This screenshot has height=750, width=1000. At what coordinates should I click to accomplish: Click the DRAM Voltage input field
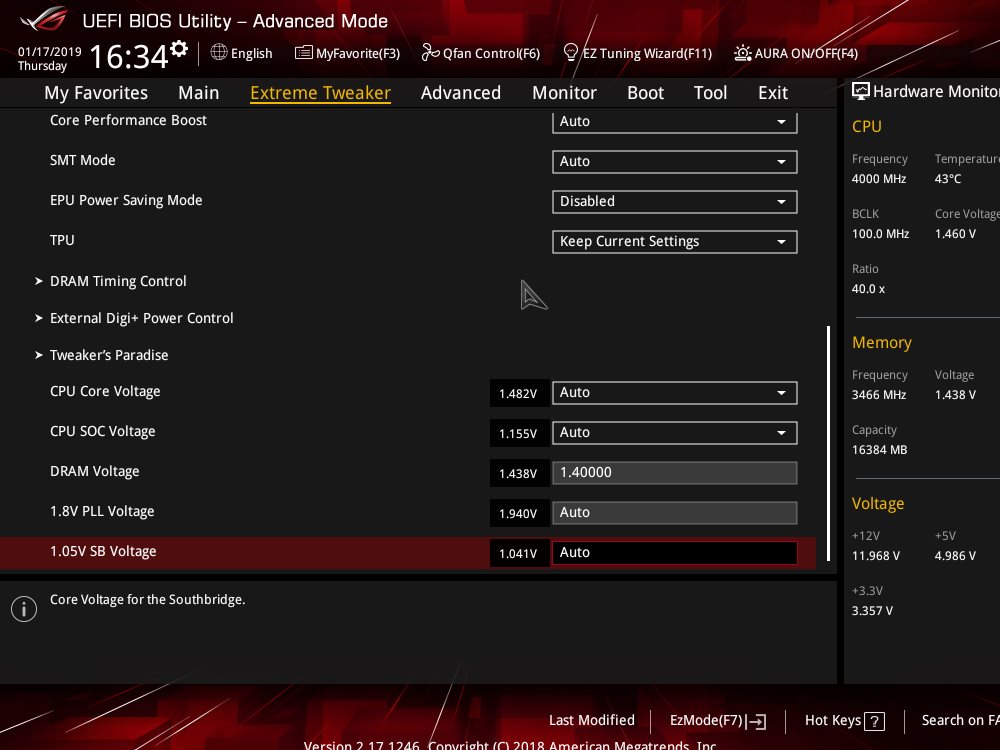(x=674, y=472)
